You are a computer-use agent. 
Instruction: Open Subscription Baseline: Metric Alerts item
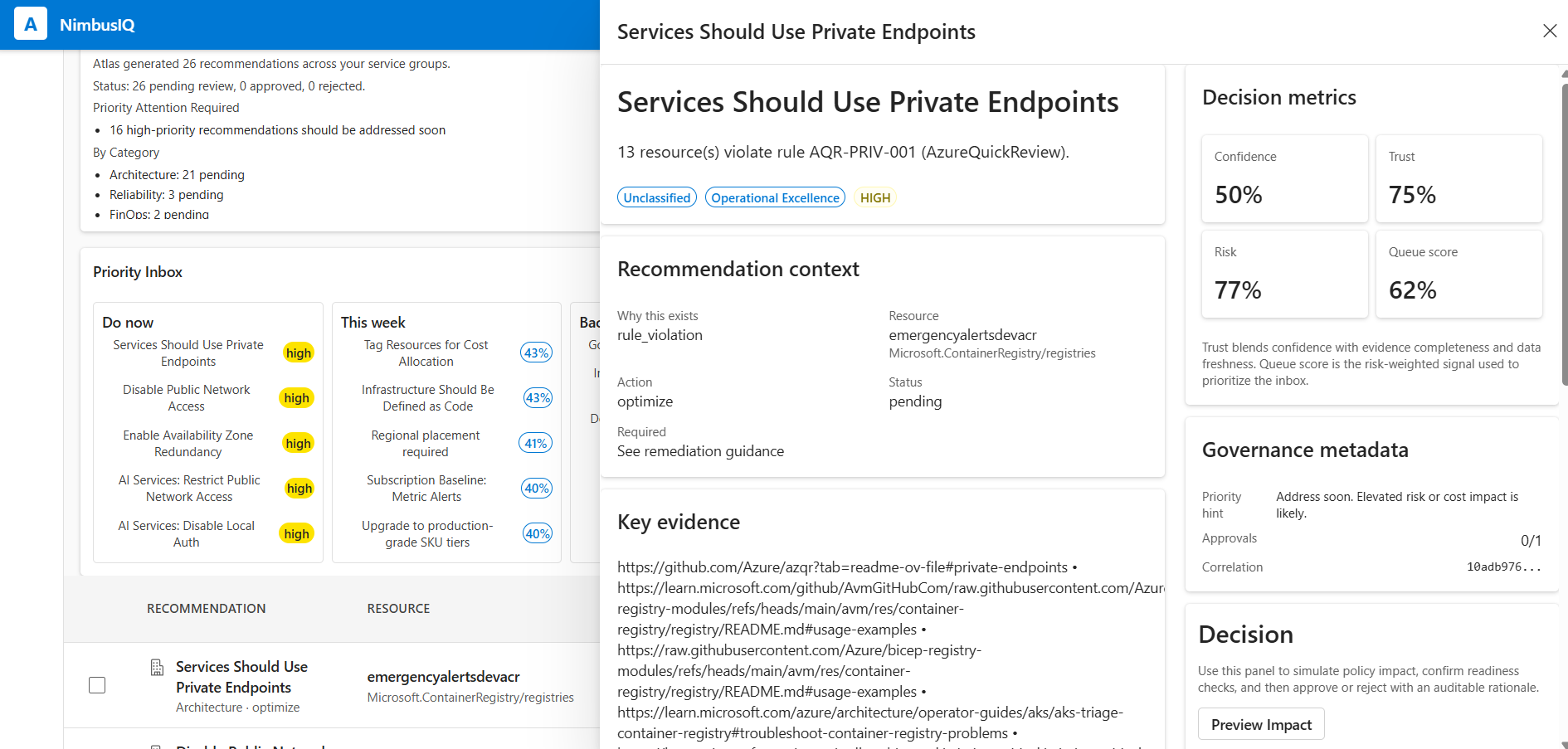click(426, 489)
